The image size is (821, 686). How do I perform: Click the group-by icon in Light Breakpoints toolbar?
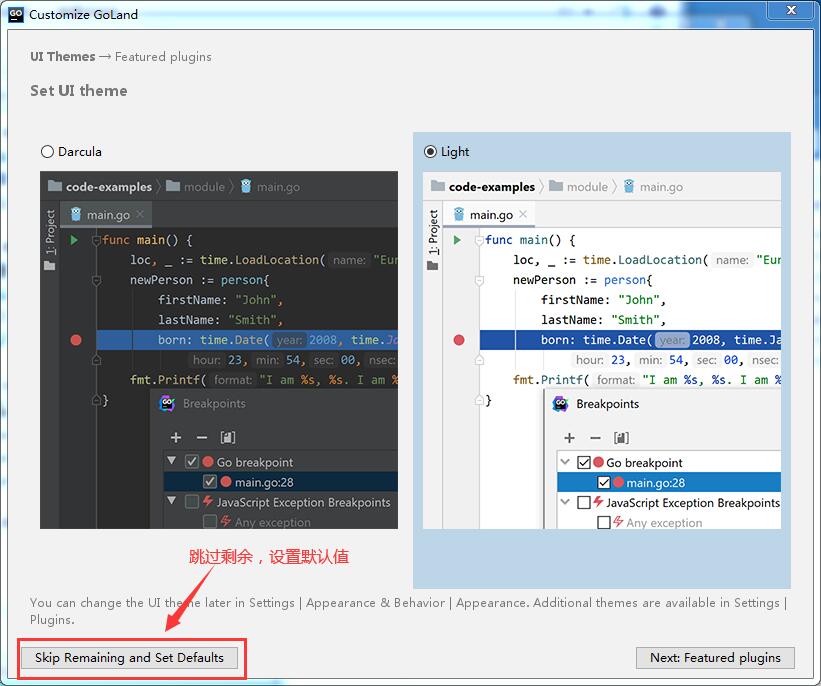pos(621,438)
